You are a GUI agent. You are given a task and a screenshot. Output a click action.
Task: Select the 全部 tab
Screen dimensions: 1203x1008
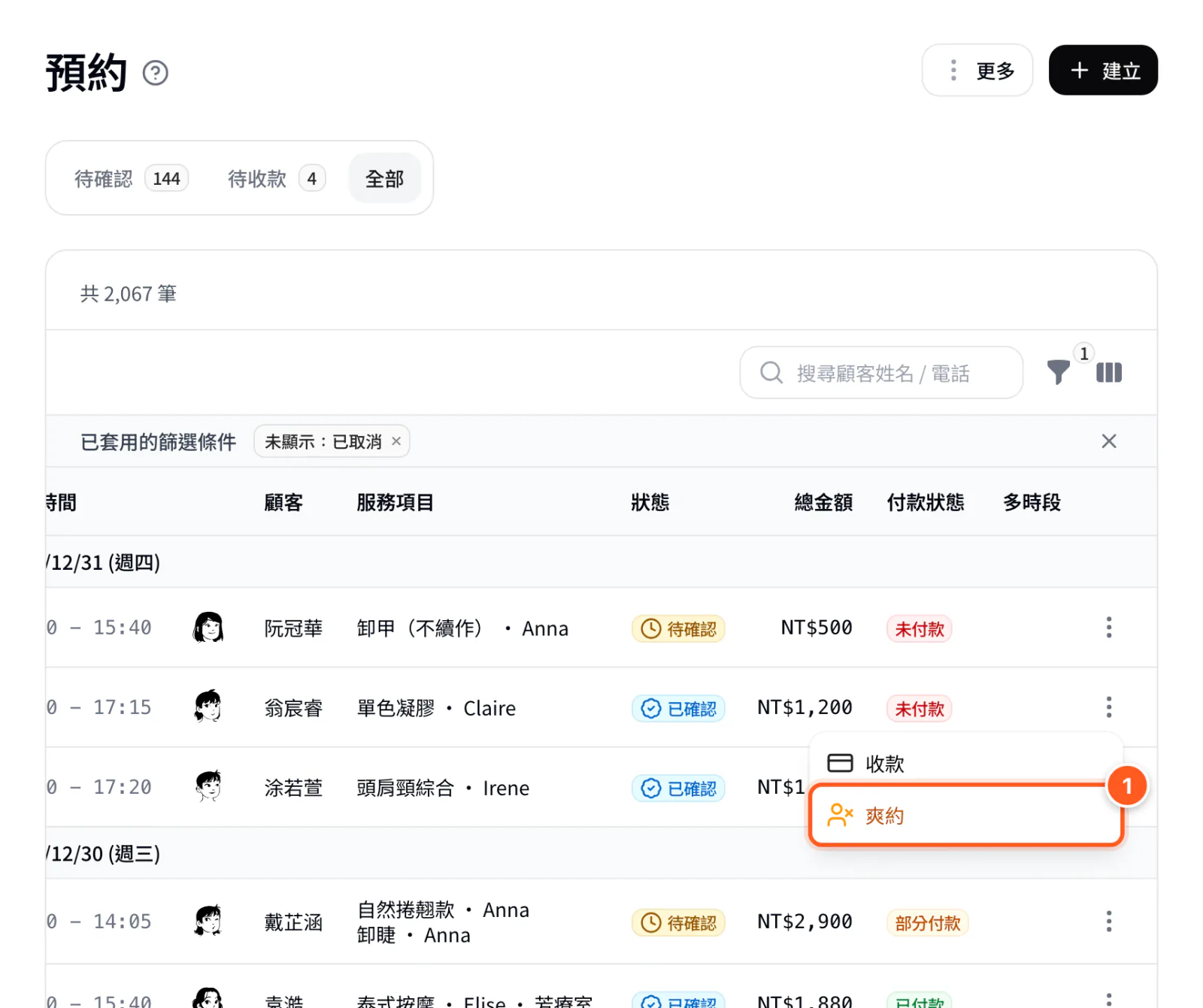coord(384,179)
